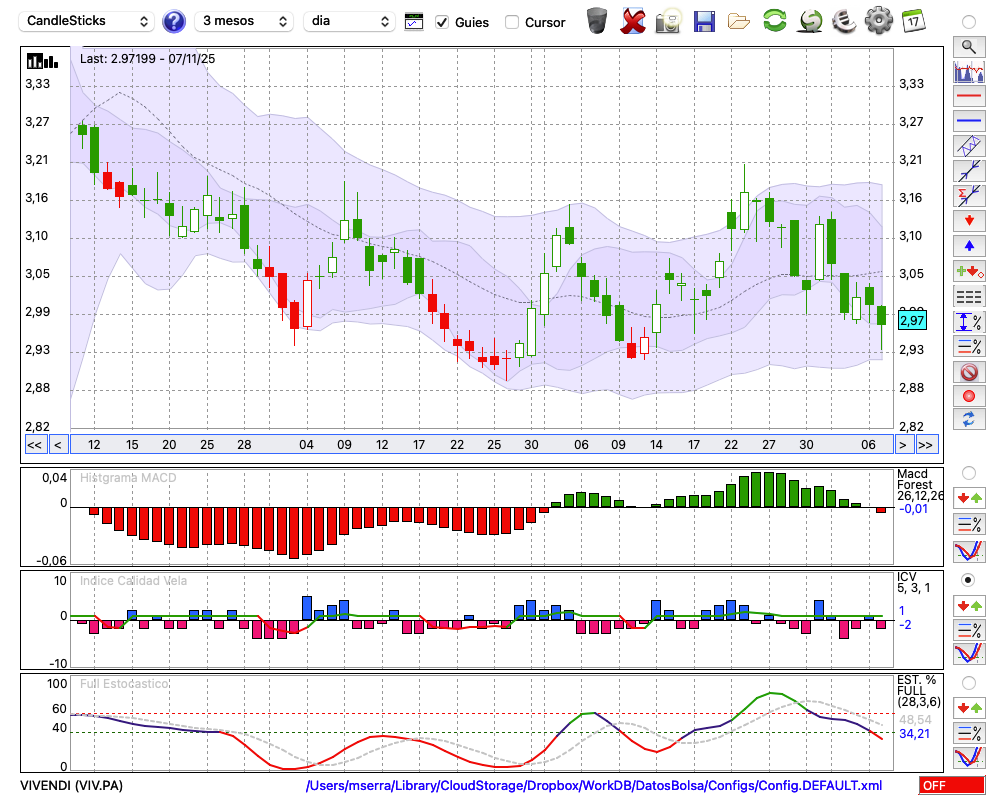The image size is (1000, 800).
Task: Click the camera snapshot icon
Action: click(x=668, y=21)
